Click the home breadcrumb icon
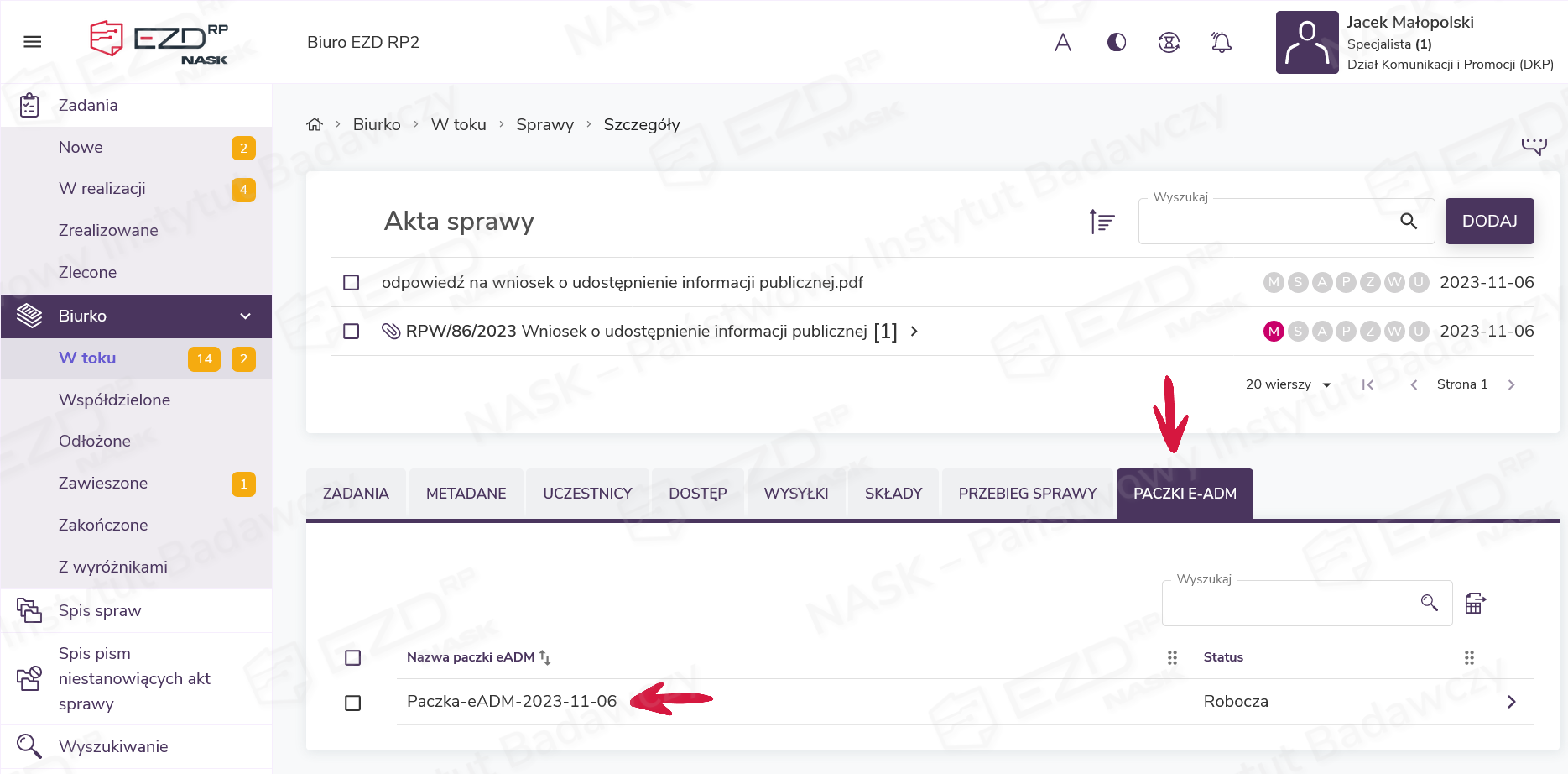 click(315, 124)
